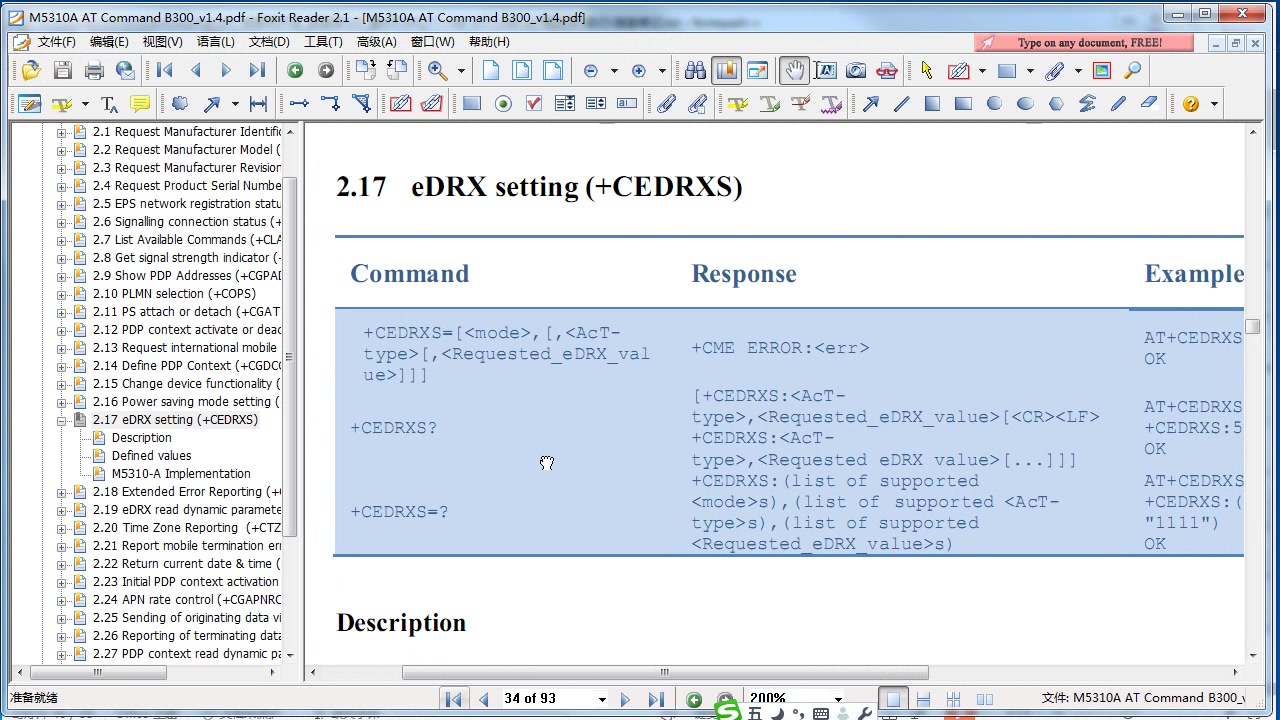The image size is (1280, 720).
Task: Click the Open file folder icon
Action: click(x=31, y=70)
